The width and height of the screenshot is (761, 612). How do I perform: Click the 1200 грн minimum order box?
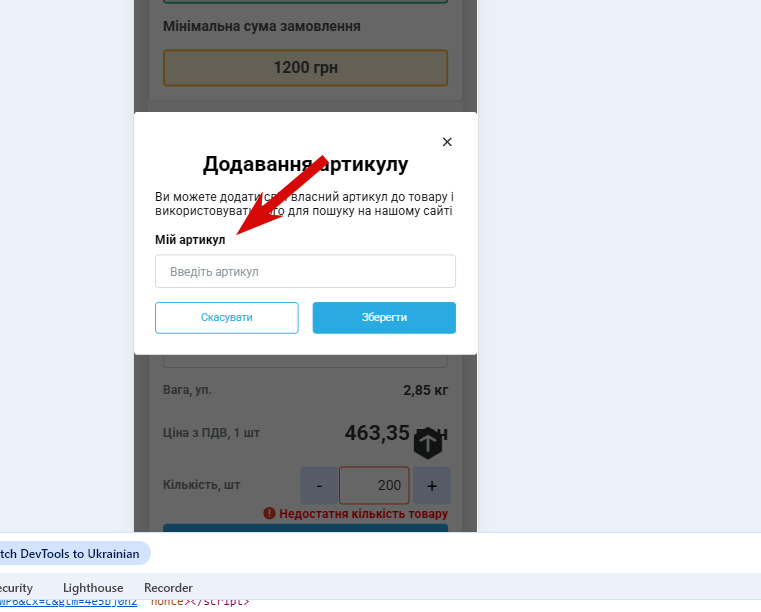click(305, 67)
